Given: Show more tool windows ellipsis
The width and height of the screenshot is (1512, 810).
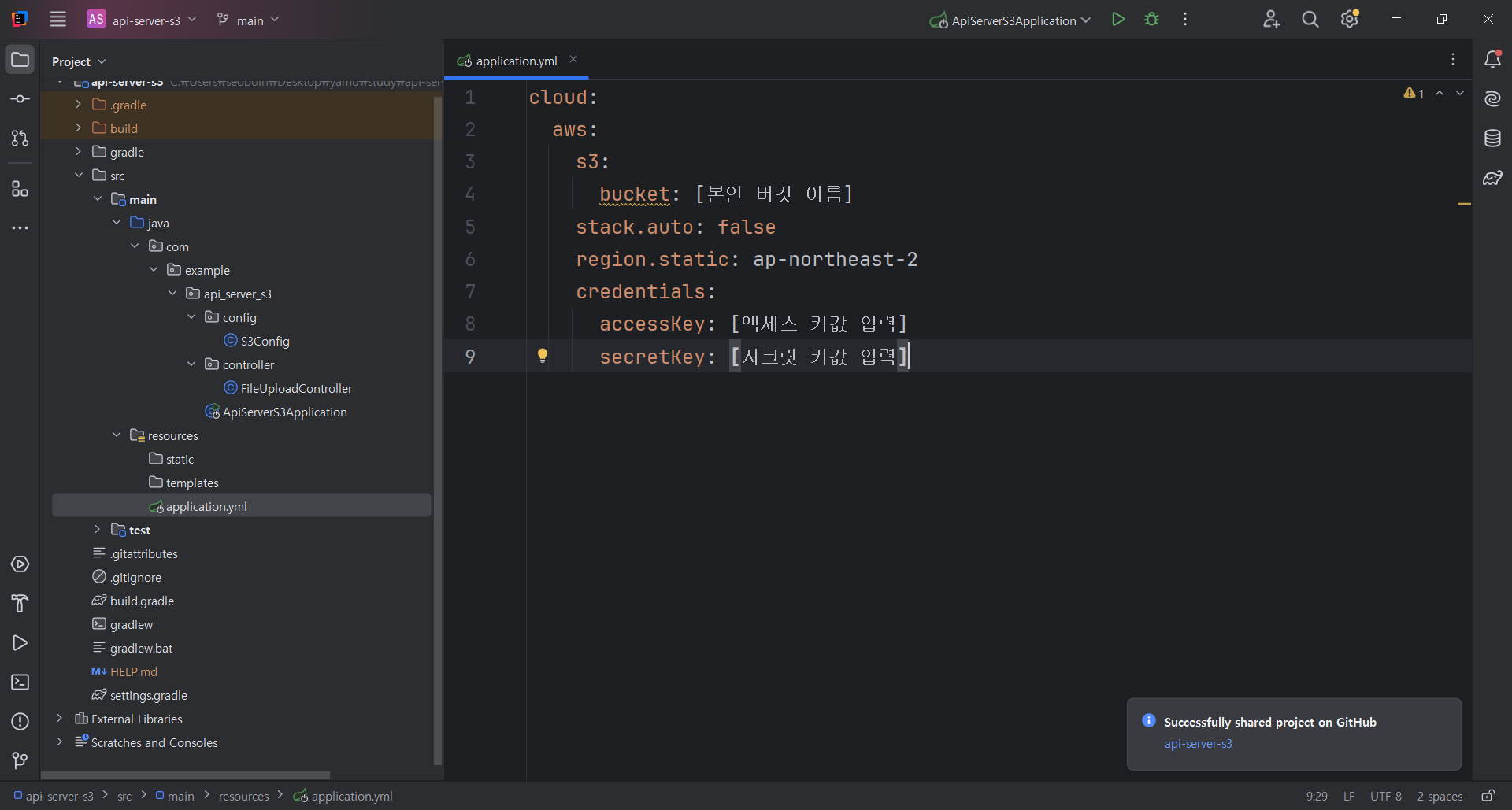Looking at the screenshot, I should click(x=20, y=228).
